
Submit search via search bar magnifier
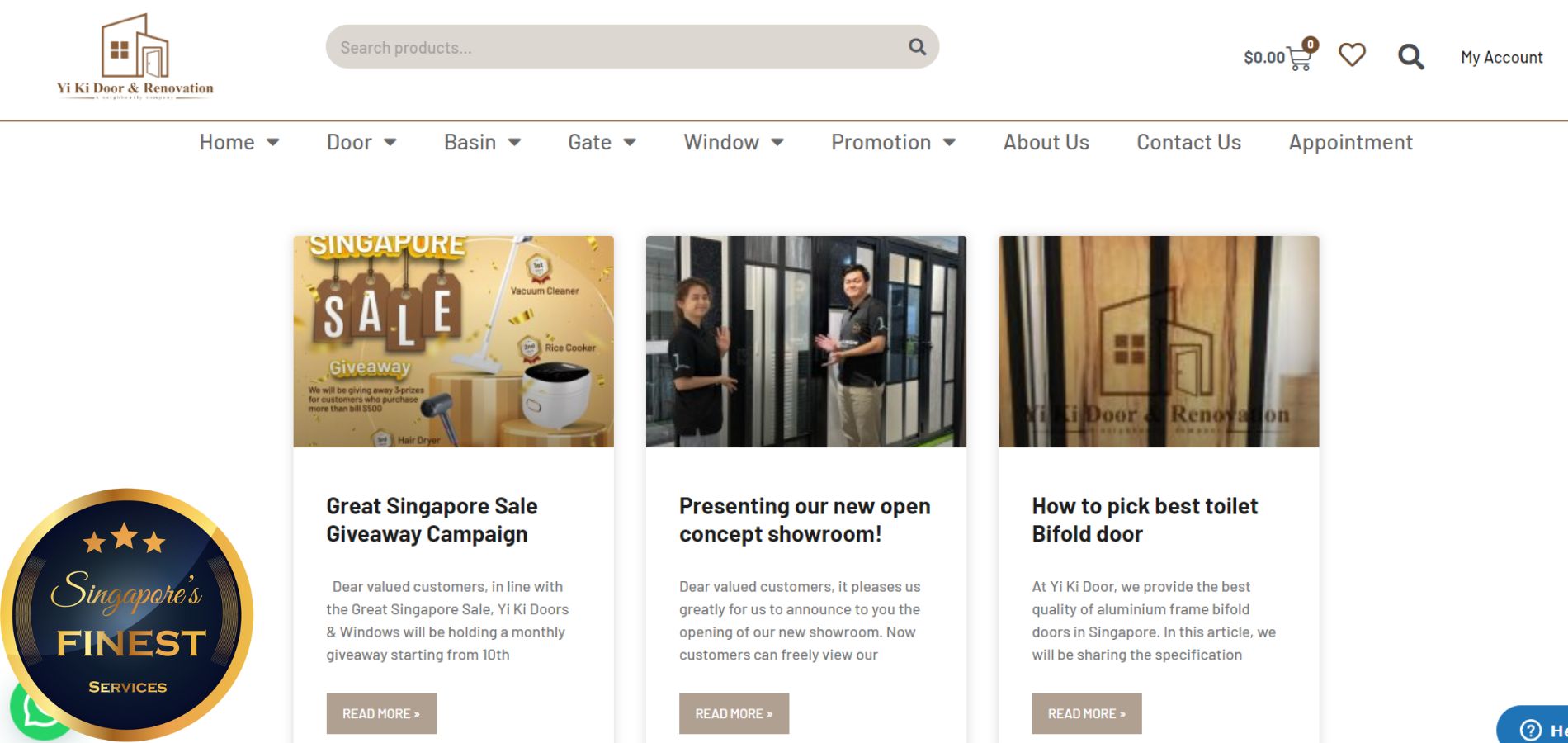pyautogui.click(x=917, y=47)
